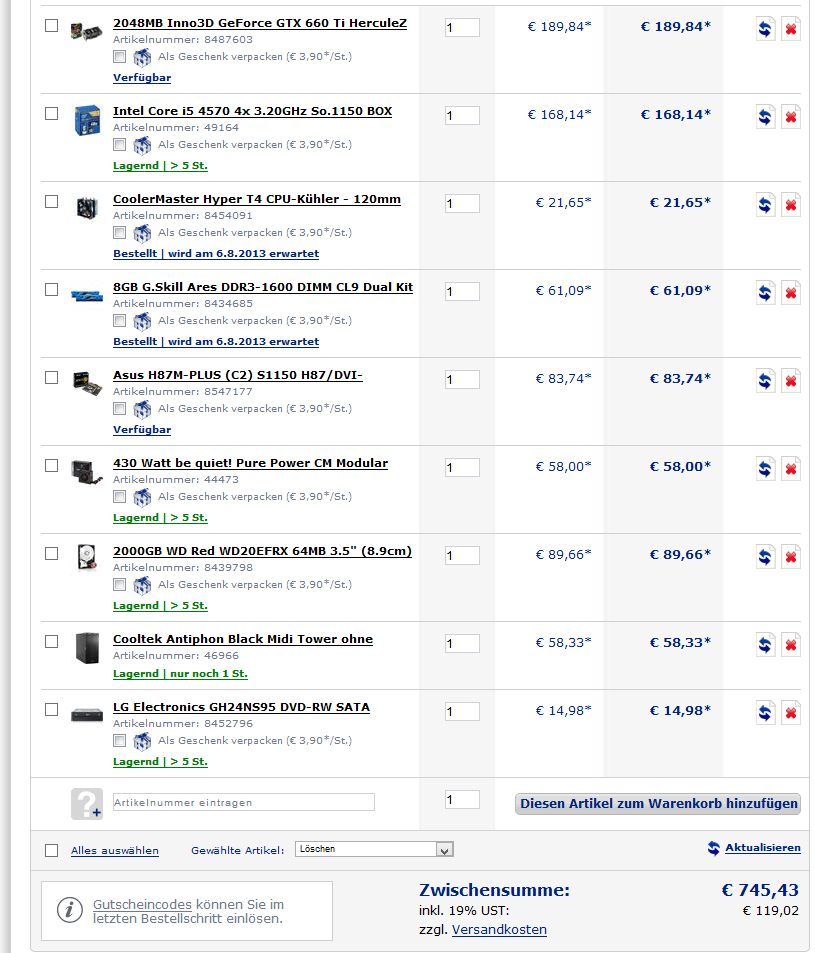Select the CoolerMaster Hyper T4 row checkbox
815x953 pixels.
(52, 202)
